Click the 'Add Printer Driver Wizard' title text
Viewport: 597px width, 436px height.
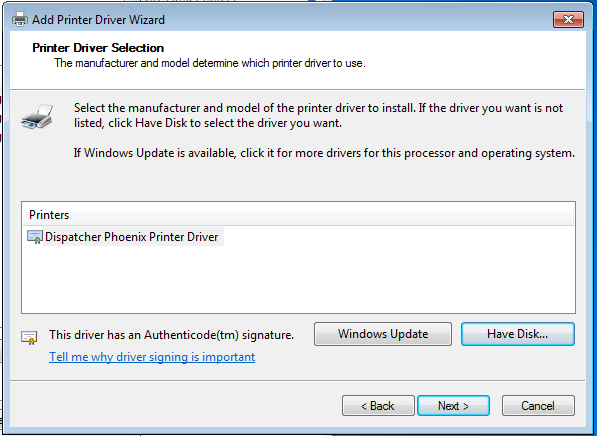(x=98, y=19)
